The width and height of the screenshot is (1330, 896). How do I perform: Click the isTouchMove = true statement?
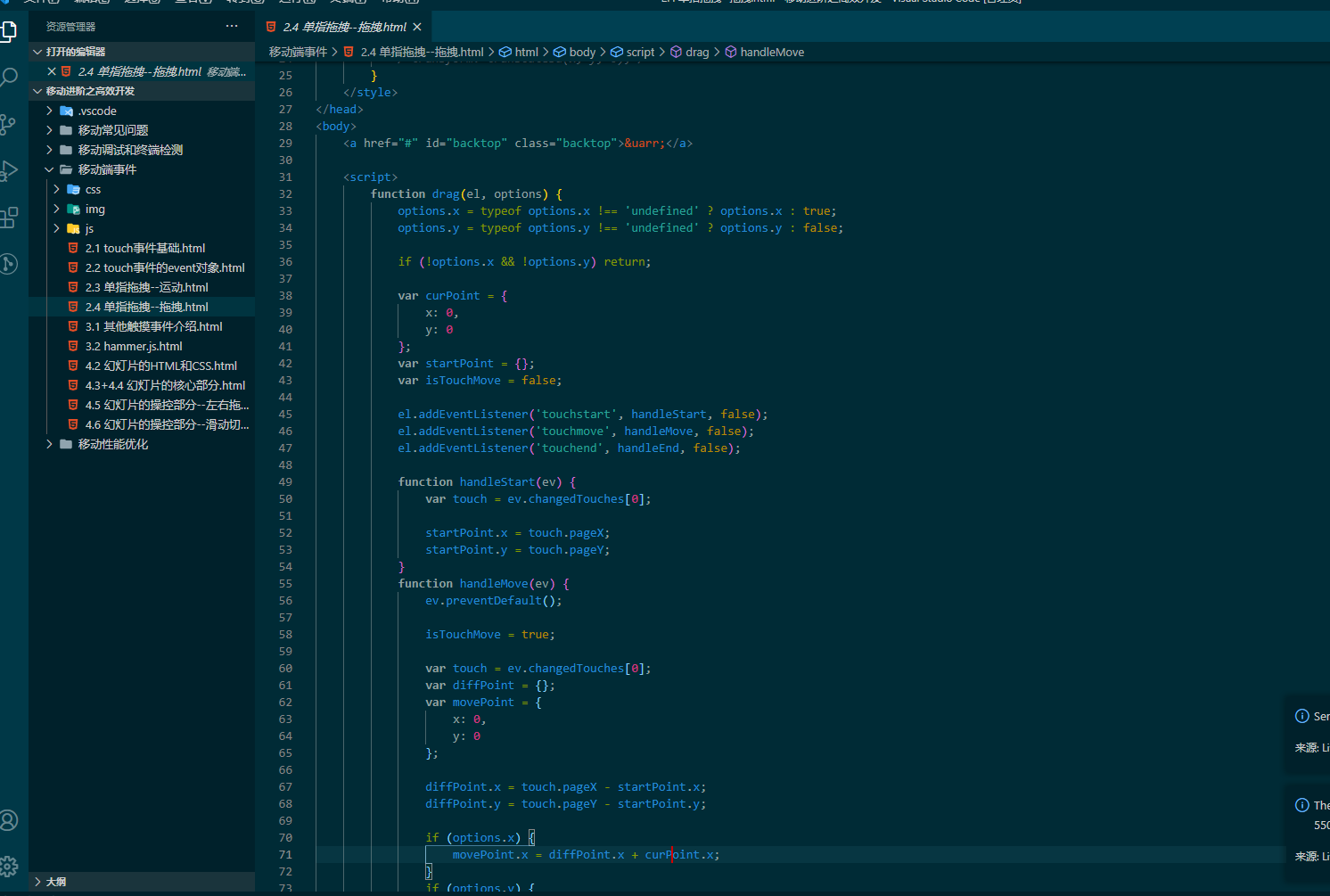[x=490, y=635]
